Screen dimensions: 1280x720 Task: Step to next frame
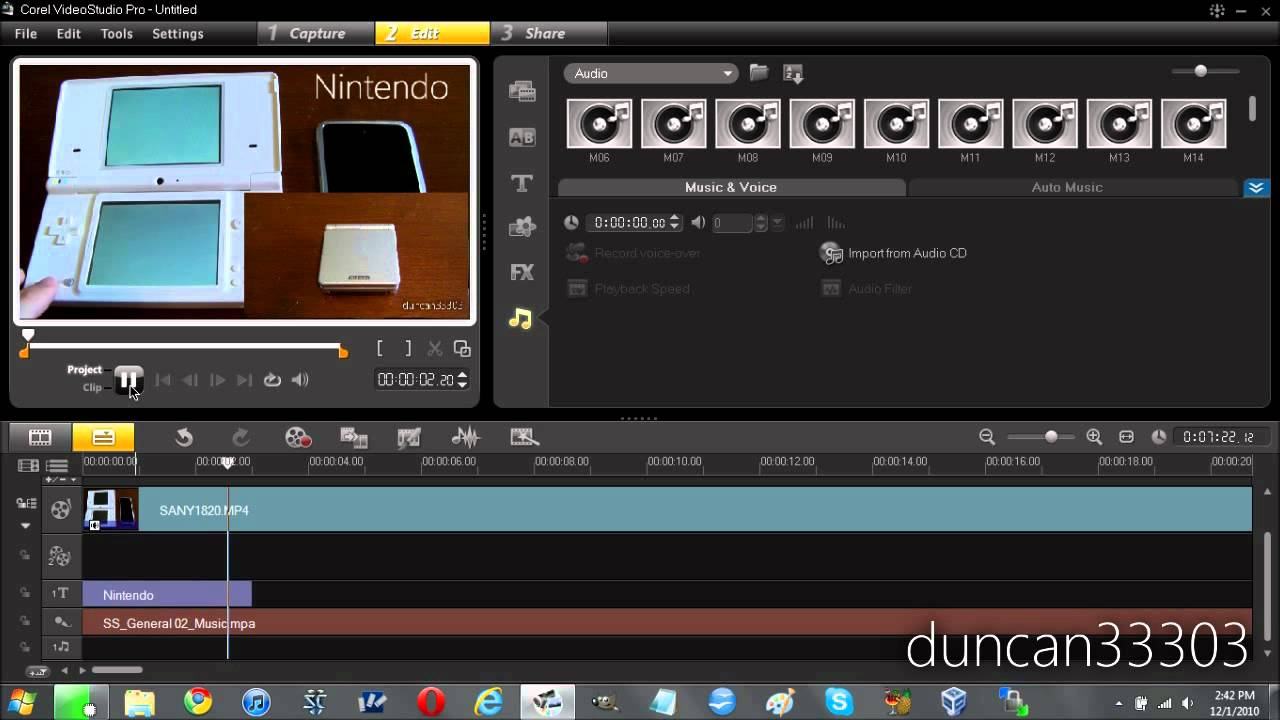[x=217, y=380]
